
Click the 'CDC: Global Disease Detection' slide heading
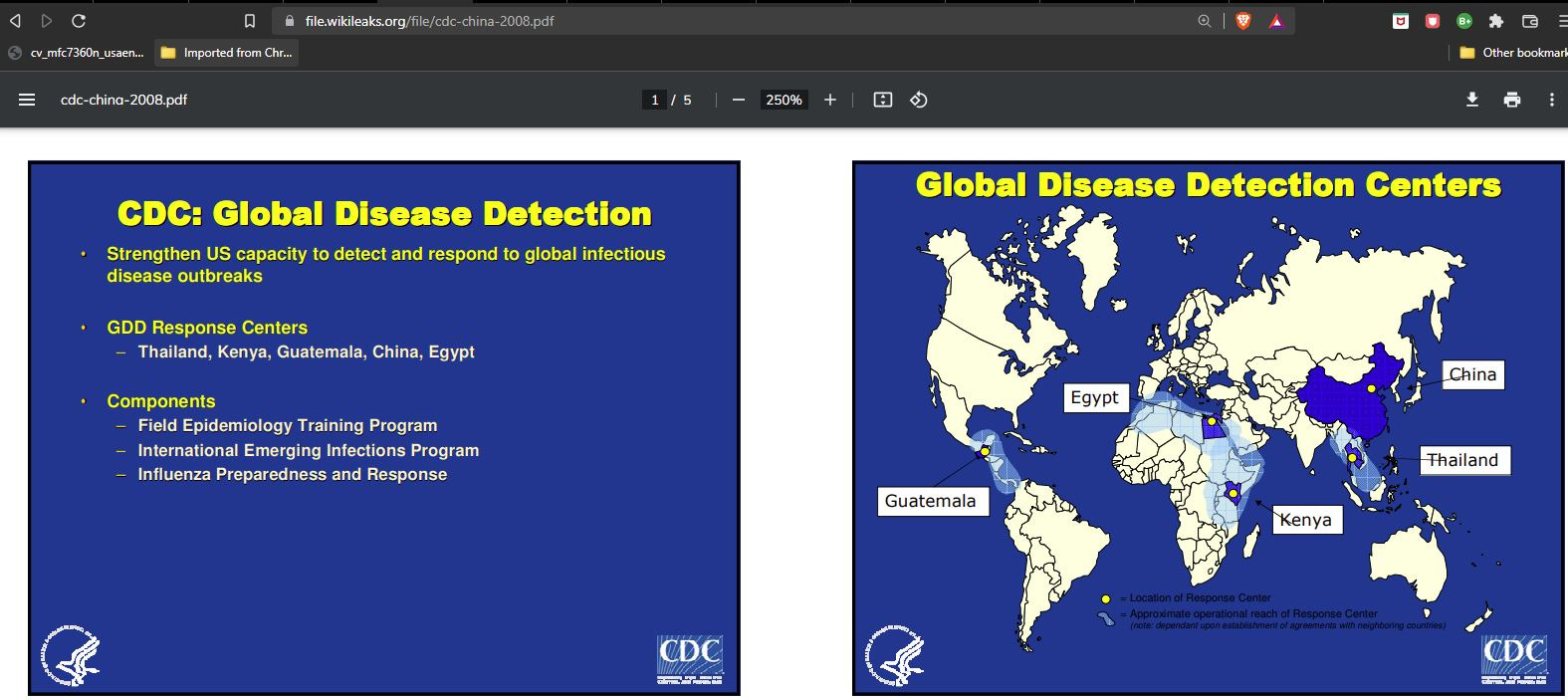click(384, 214)
